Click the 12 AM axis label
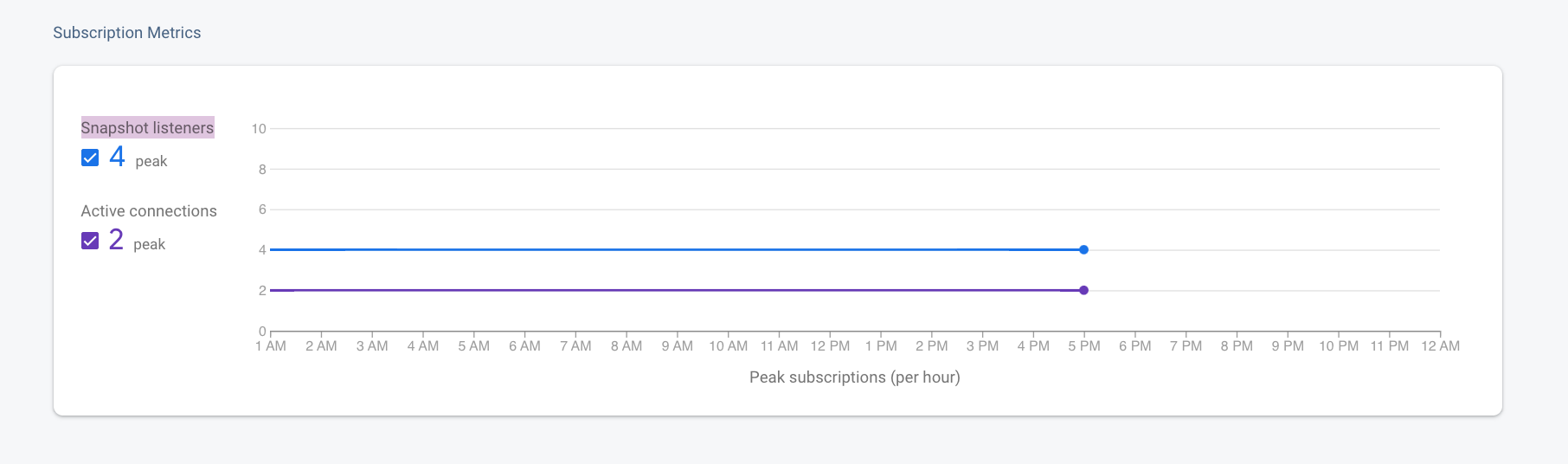 tap(1440, 346)
